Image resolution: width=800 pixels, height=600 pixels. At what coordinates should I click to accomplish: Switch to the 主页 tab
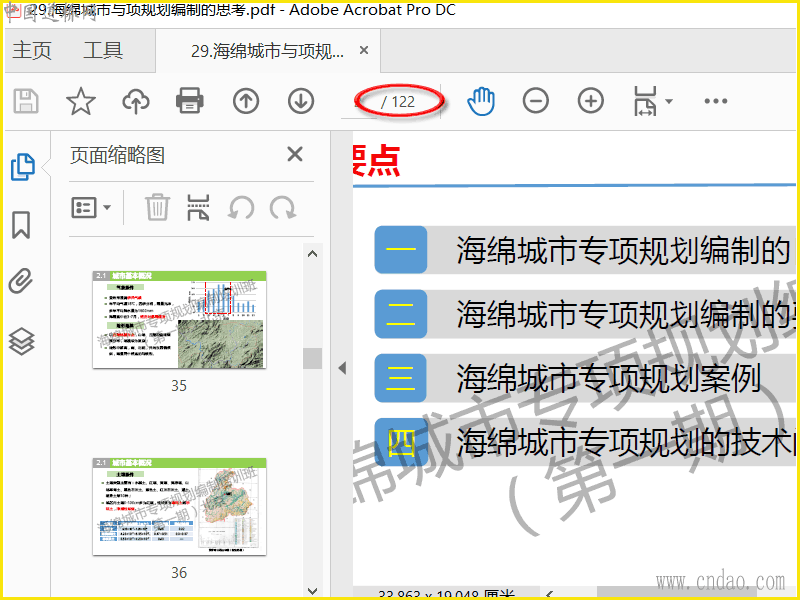click(32, 51)
